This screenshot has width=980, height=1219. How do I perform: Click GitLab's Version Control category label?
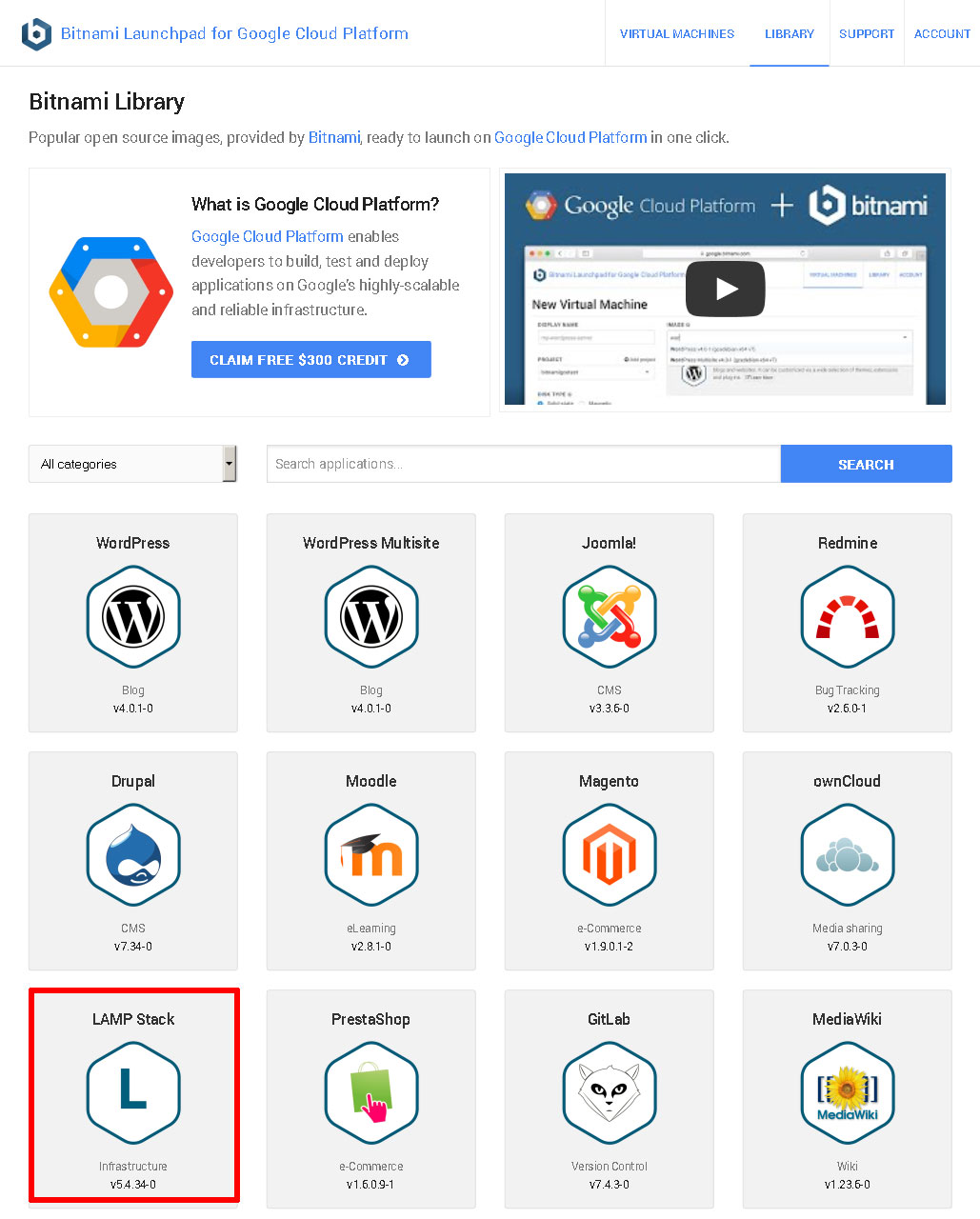[610, 1167]
